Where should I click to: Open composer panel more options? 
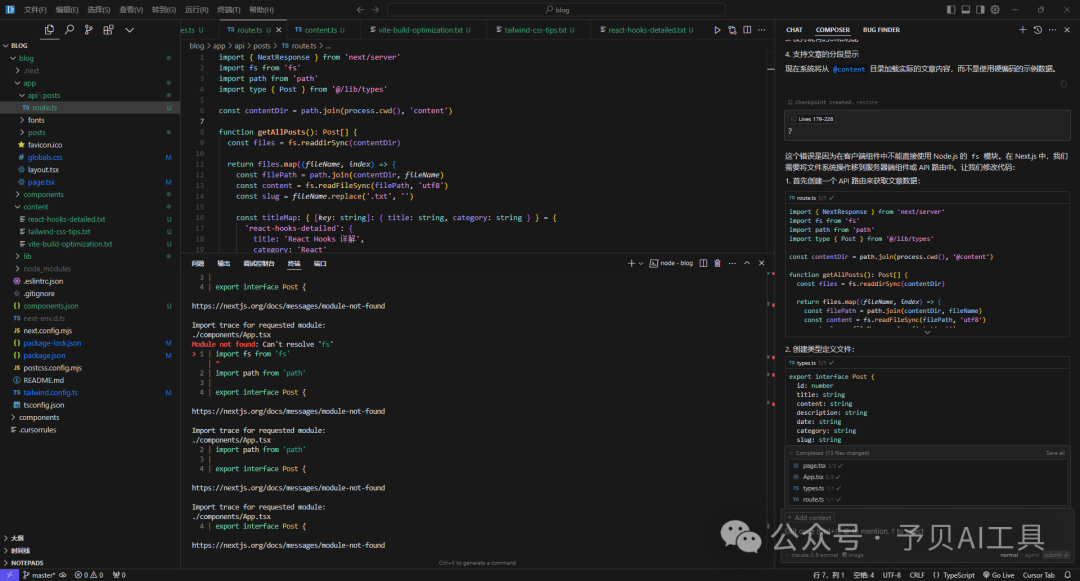1052,30
